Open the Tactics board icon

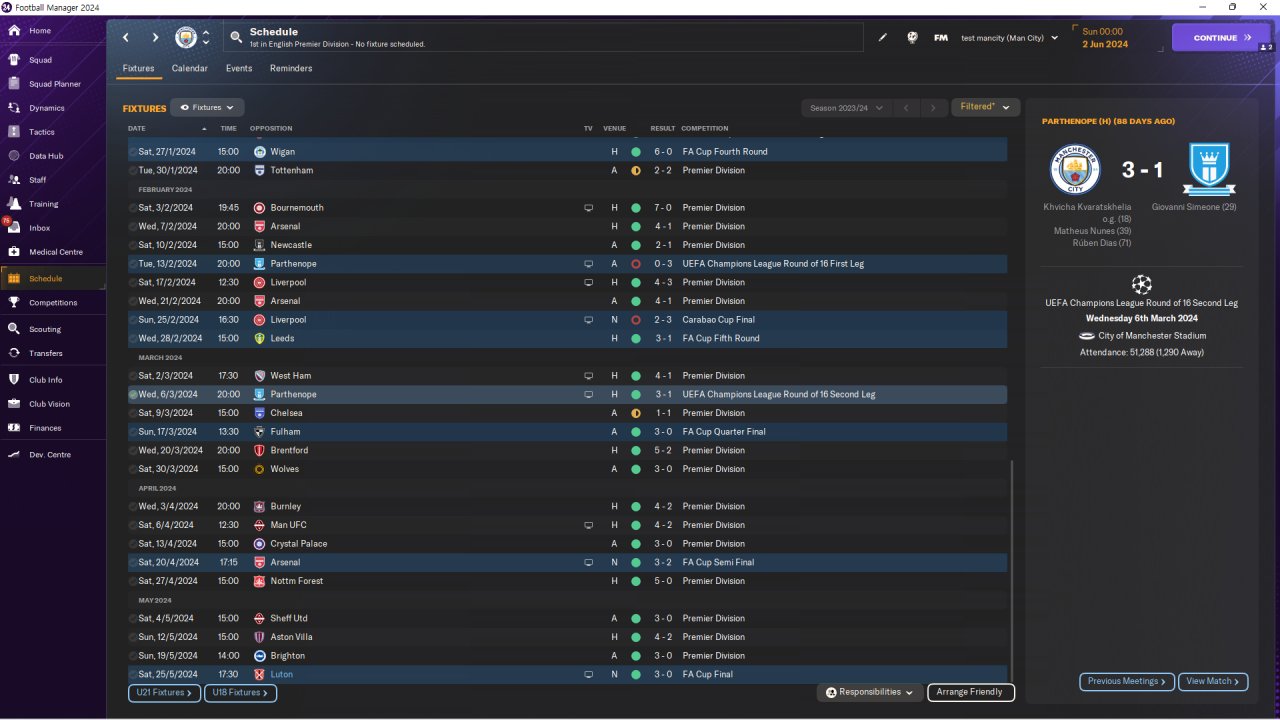14,132
